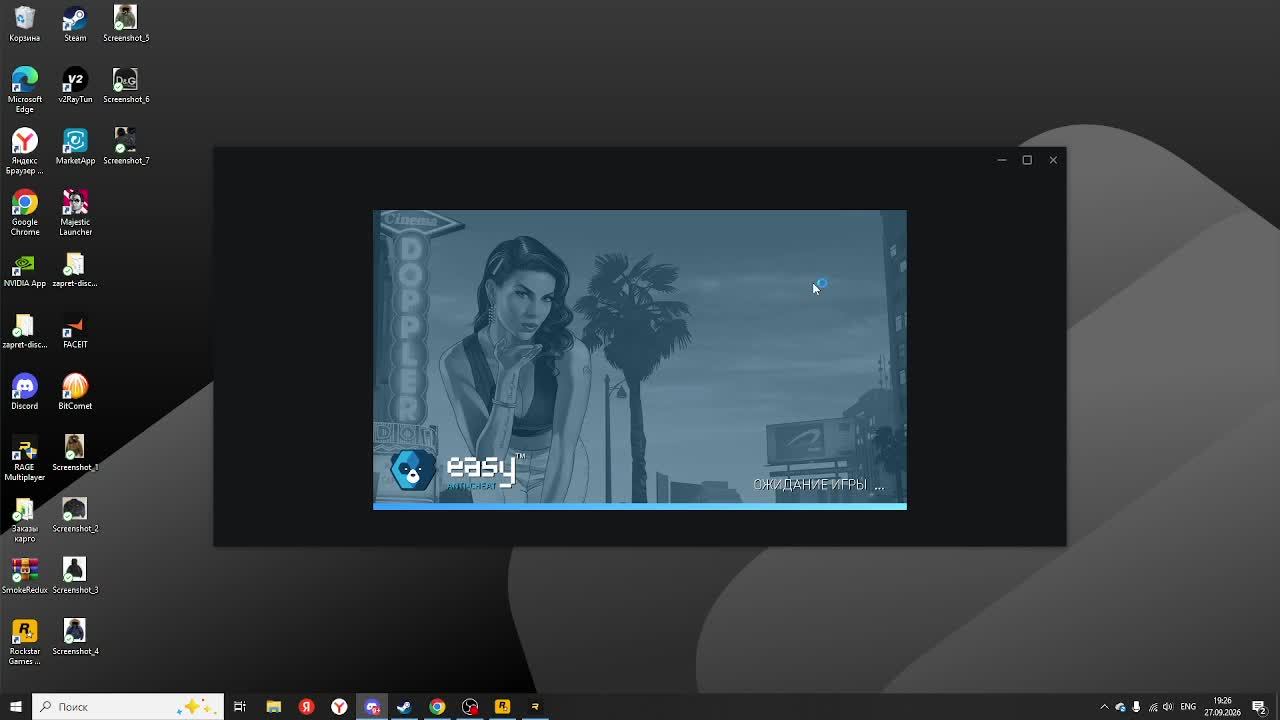
Task: Select the Steam desktop shortcut
Action: pyautogui.click(x=75, y=25)
